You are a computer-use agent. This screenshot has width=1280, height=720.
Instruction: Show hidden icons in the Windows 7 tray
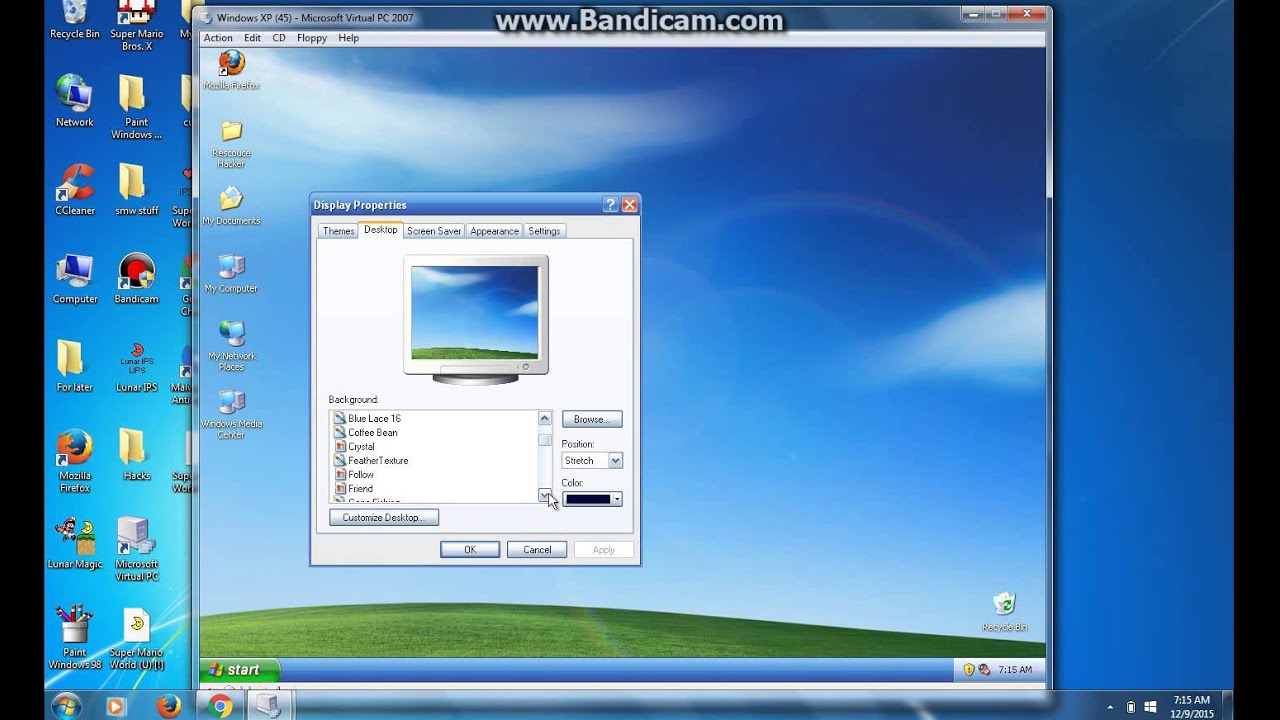pyautogui.click(x=1110, y=706)
